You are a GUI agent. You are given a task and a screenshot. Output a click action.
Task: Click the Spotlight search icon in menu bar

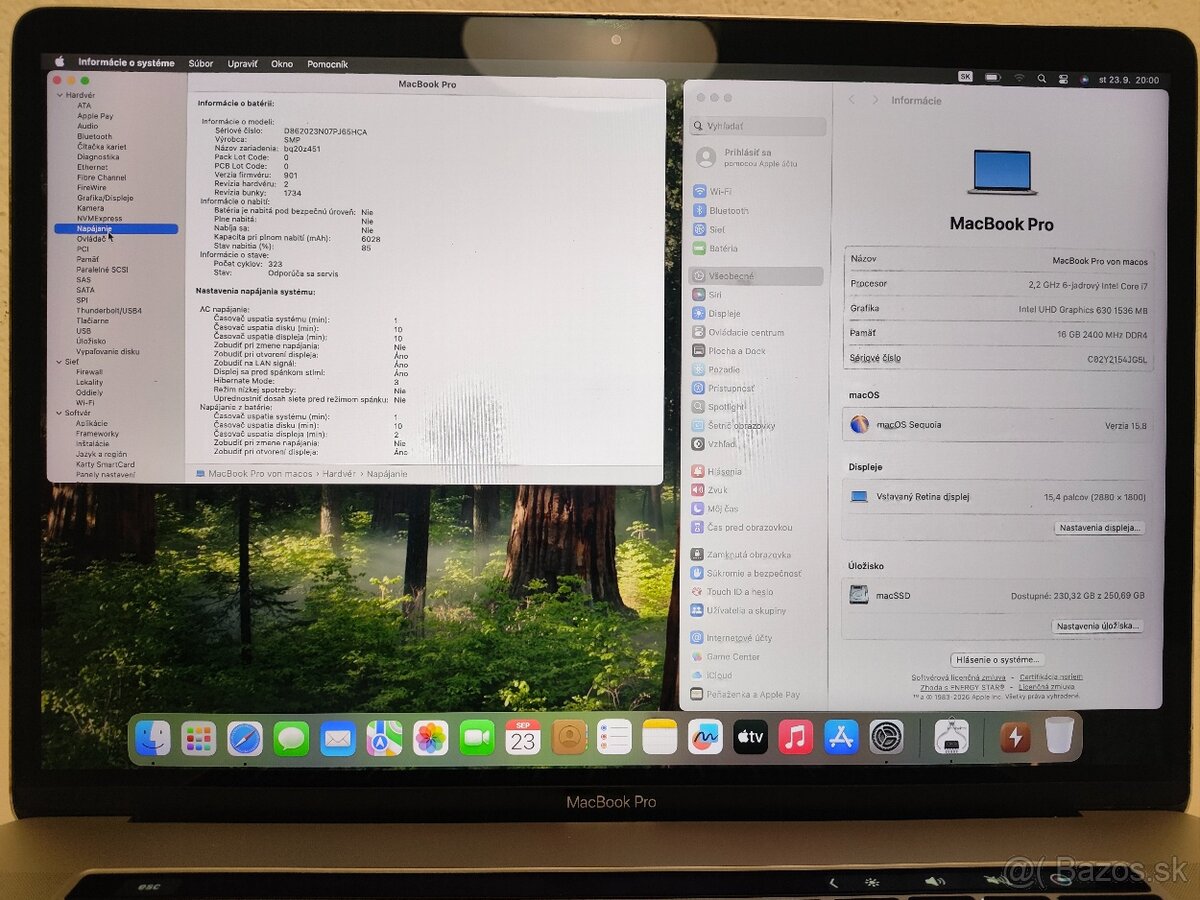pos(1042,78)
